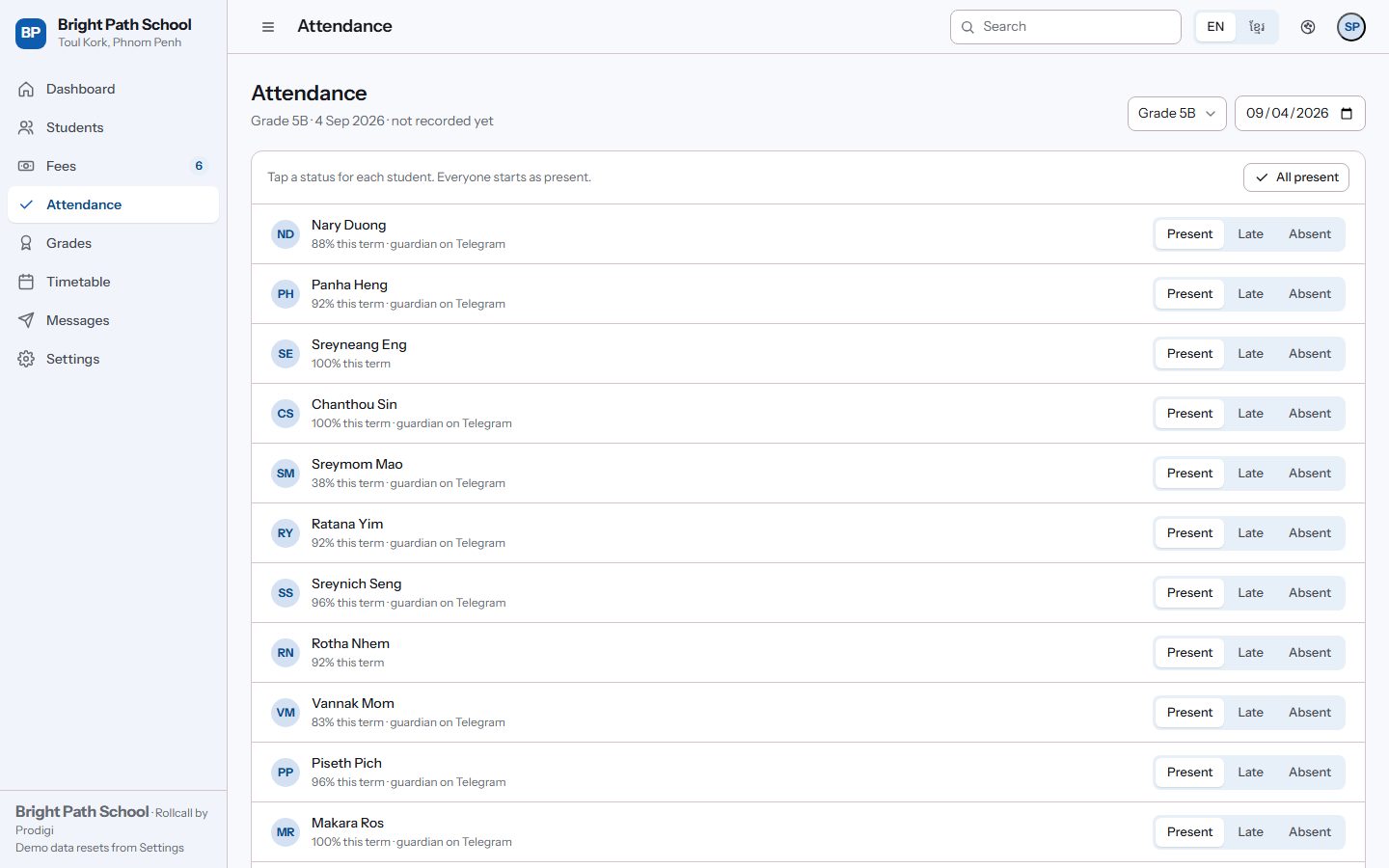Click 'Demo data resets from Settings' text
The height and width of the screenshot is (868, 1389).
click(x=99, y=848)
